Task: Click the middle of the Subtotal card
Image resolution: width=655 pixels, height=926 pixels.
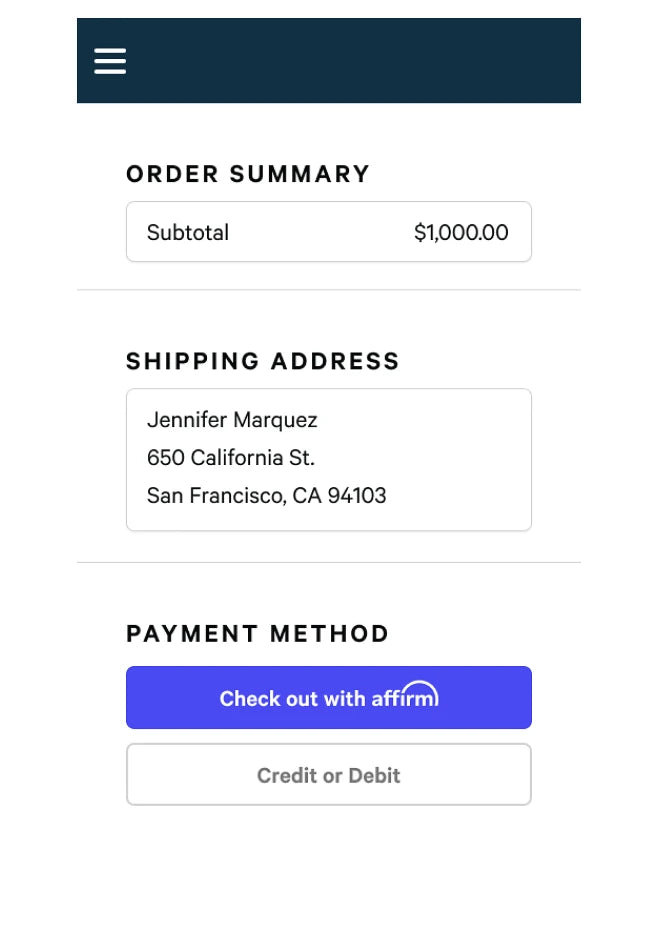Action: click(x=320, y=233)
